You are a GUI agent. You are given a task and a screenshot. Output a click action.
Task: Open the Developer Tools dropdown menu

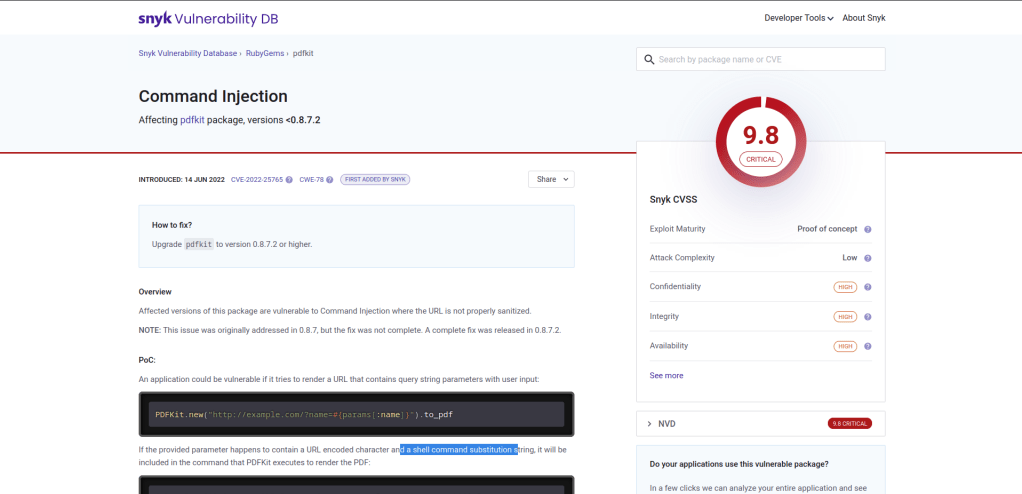[798, 18]
